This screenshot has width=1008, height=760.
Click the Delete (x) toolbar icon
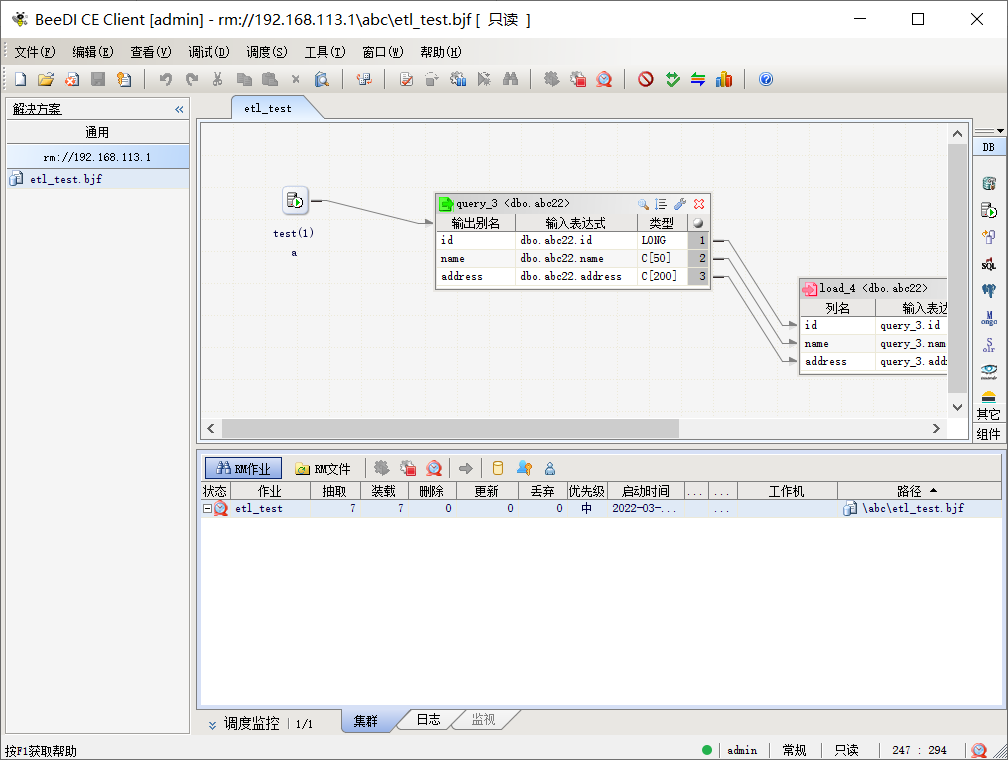[296, 79]
